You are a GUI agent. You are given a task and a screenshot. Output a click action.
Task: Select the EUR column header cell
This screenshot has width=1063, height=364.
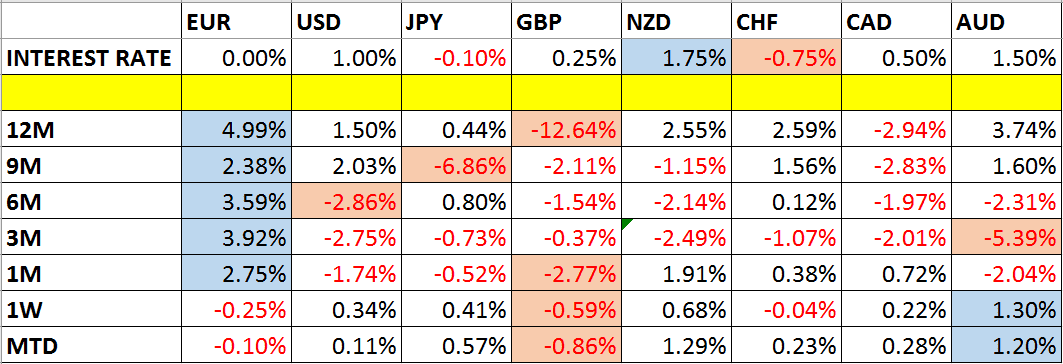[237, 23]
